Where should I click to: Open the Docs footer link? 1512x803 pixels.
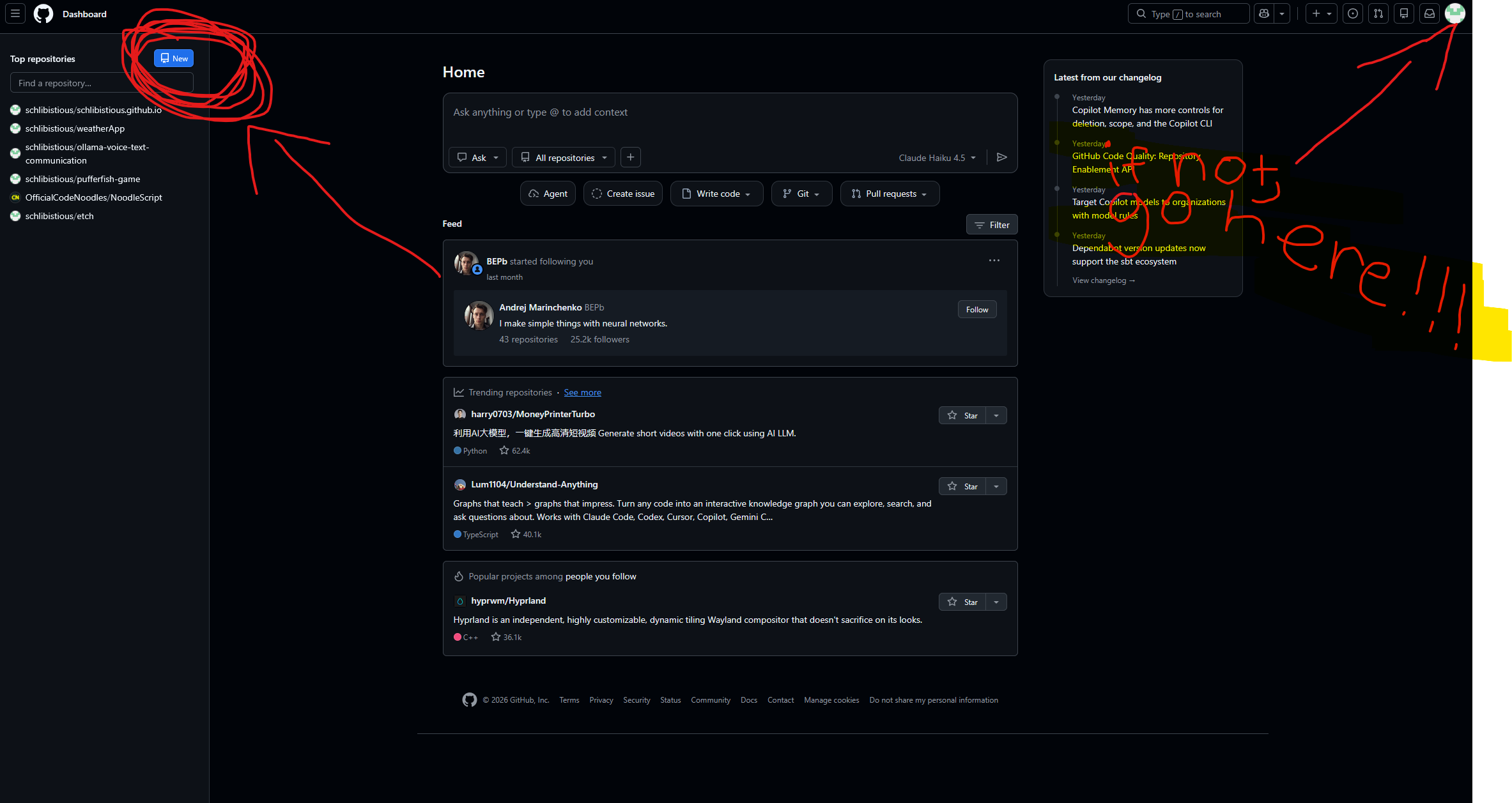pos(748,700)
